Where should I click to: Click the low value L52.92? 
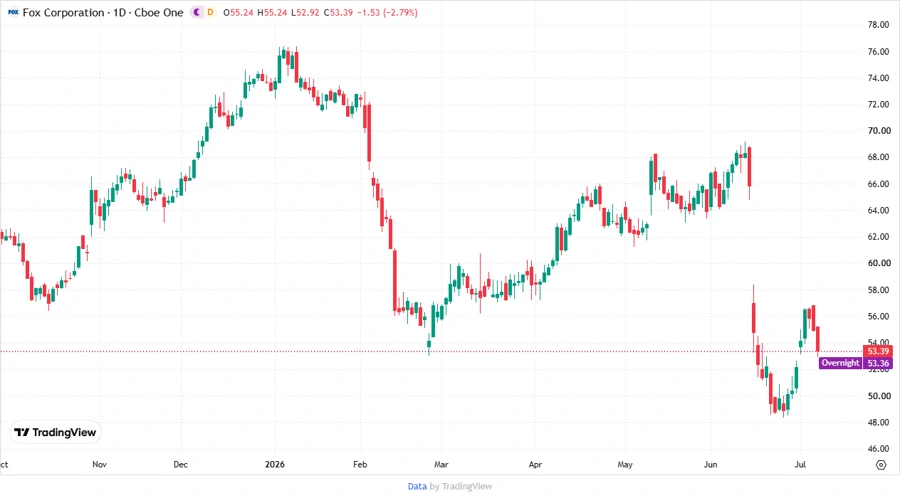click(305, 12)
